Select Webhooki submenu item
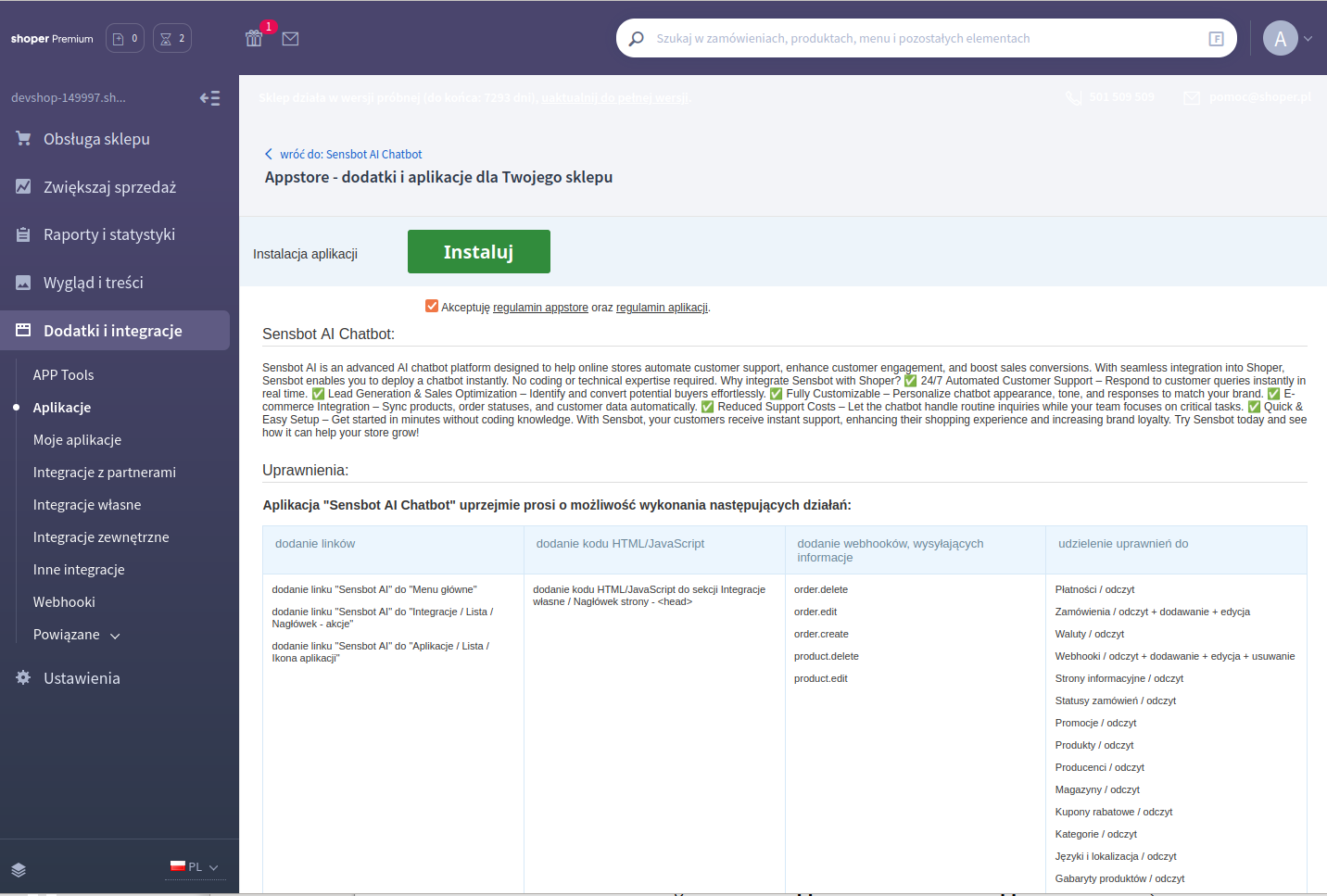The height and width of the screenshot is (896, 1327). tap(64, 601)
